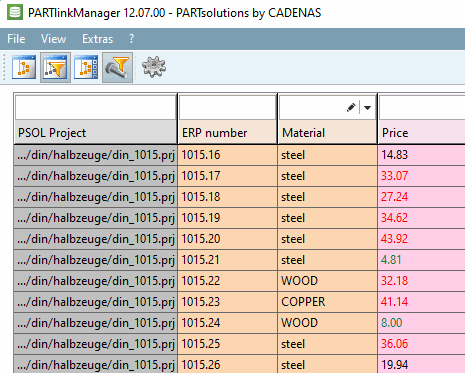465x373 pixels.
Task: Sort by the ERP number column header
Action: coord(228,133)
